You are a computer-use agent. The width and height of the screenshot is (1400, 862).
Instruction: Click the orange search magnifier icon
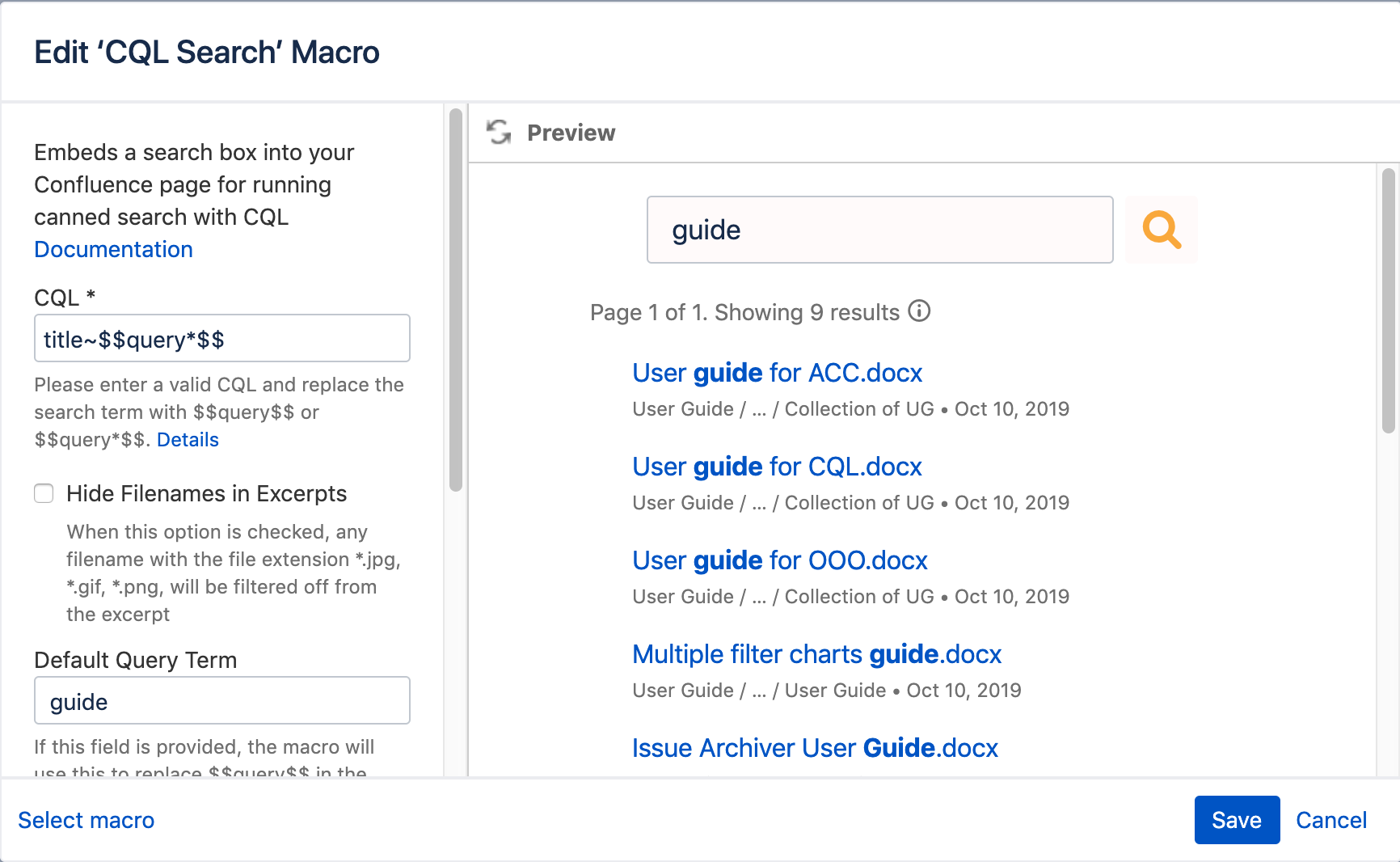(1162, 230)
